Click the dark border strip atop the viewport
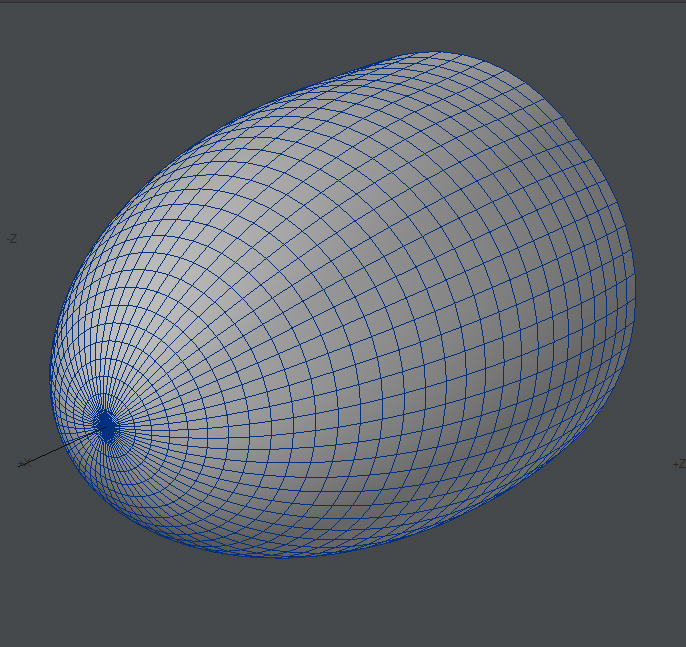Screen dimensions: 686x647 343,1
